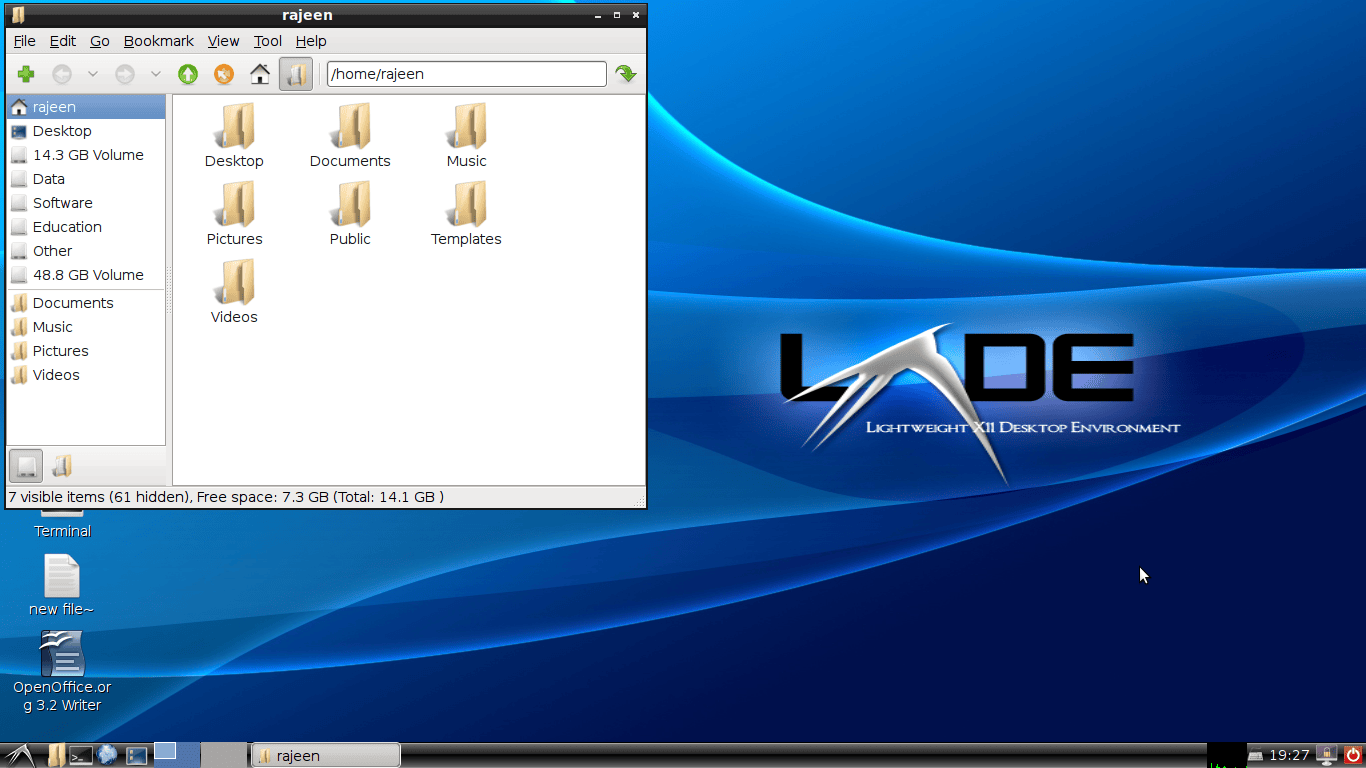1366x768 pixels.
Task: Select OpenOffice.org 3.2 Writer desktop icon
Action: point(62,671)
